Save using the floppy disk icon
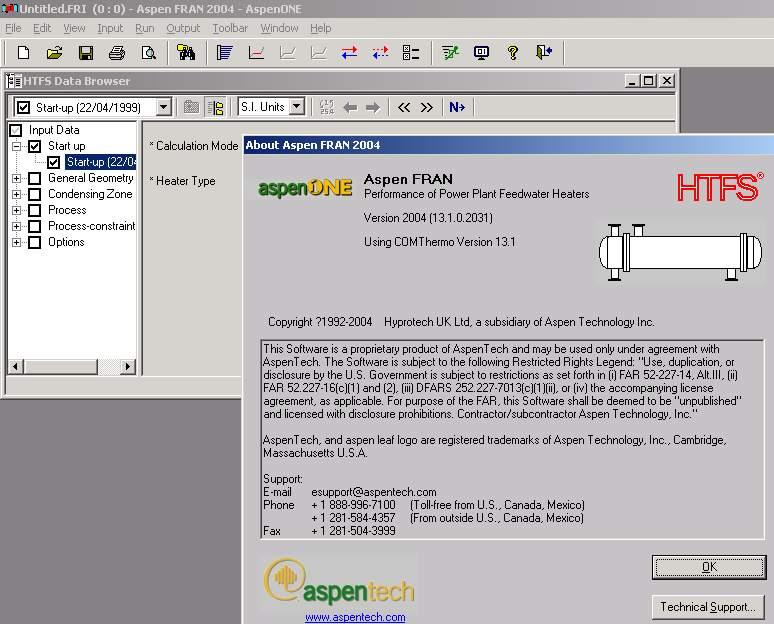Screen dimensions: 774x624 pos(86,52)
